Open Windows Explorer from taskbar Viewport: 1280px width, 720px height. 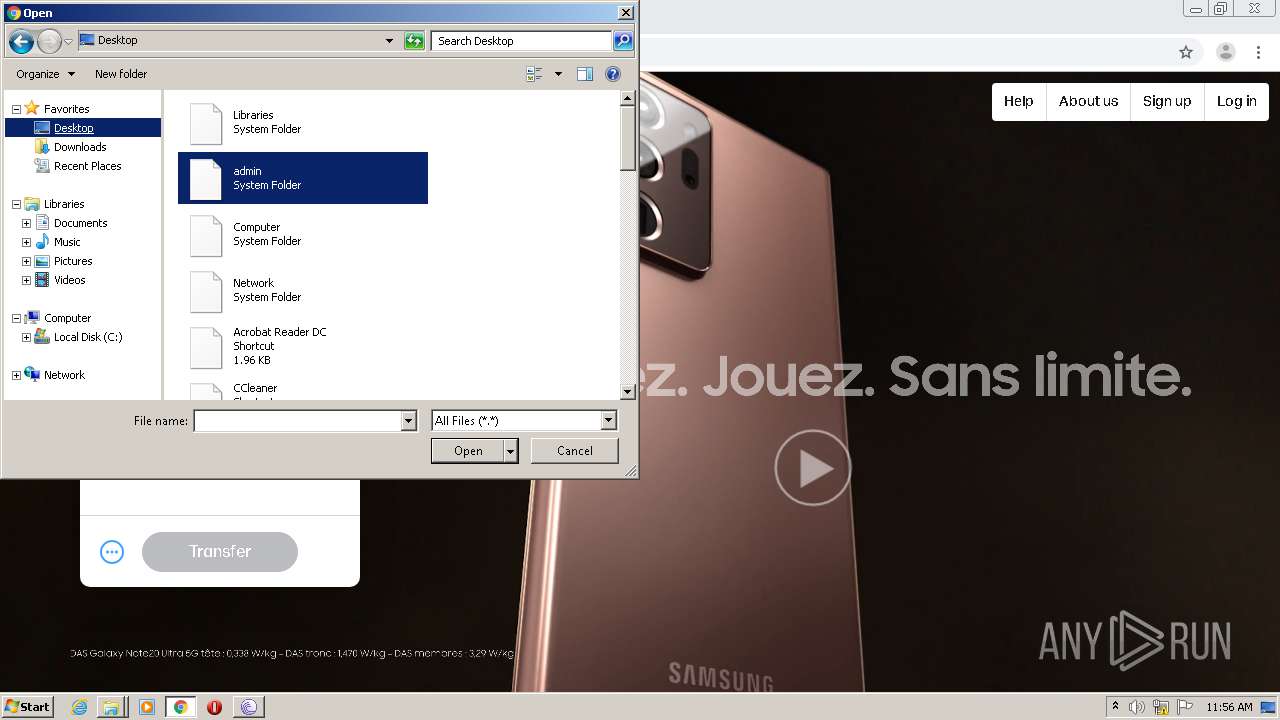(111, 707)
